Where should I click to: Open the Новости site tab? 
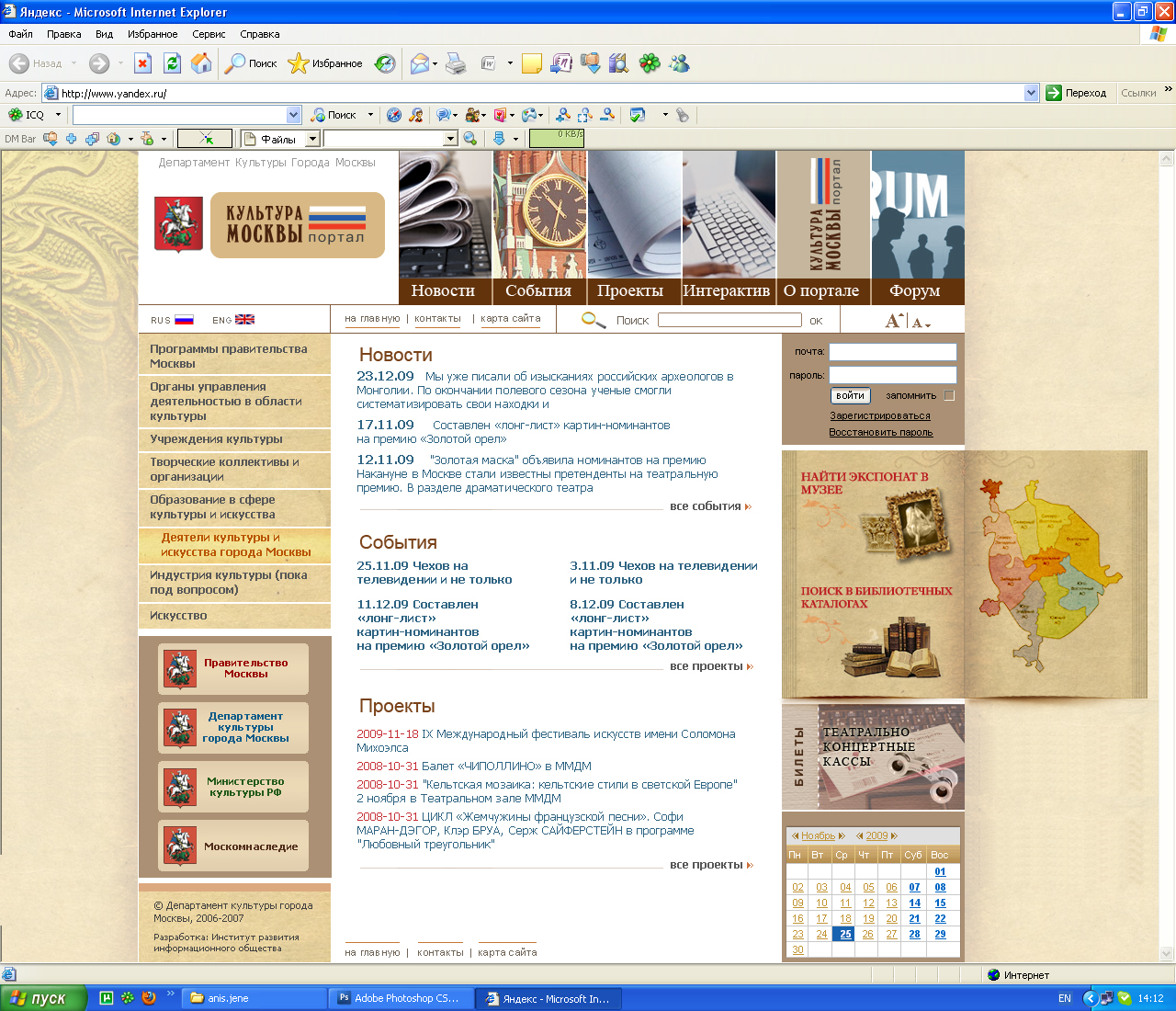pyautogui.click(x=443, y=290)
